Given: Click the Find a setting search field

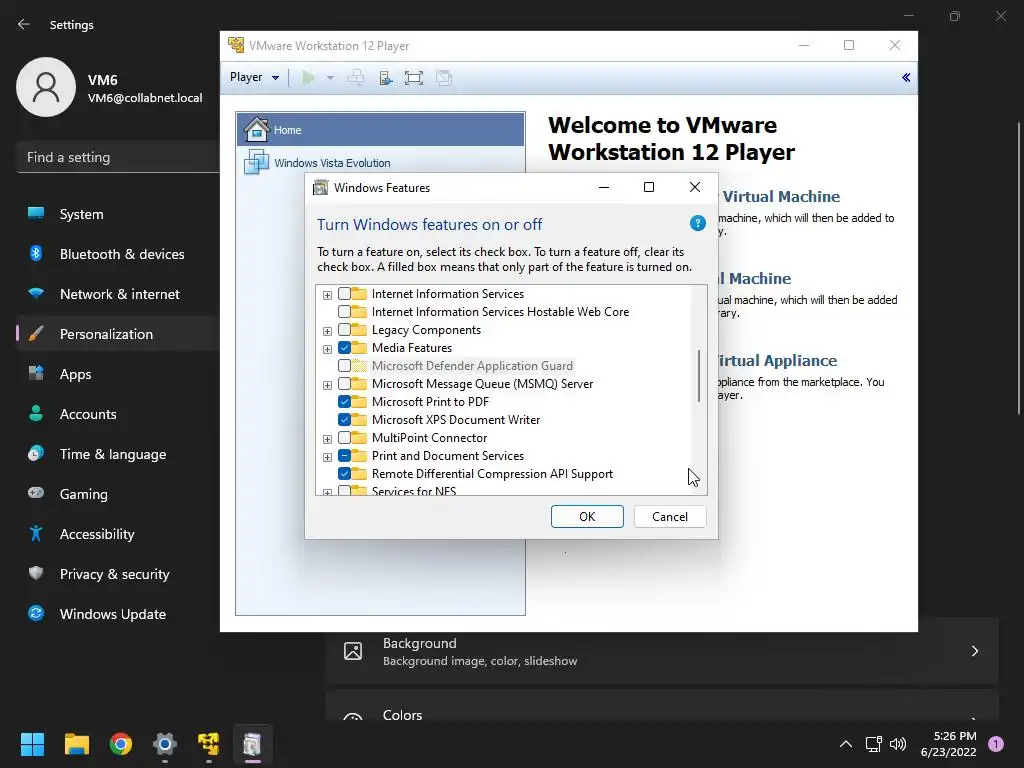Looking at the screenshot, I should tap(118, 157).
